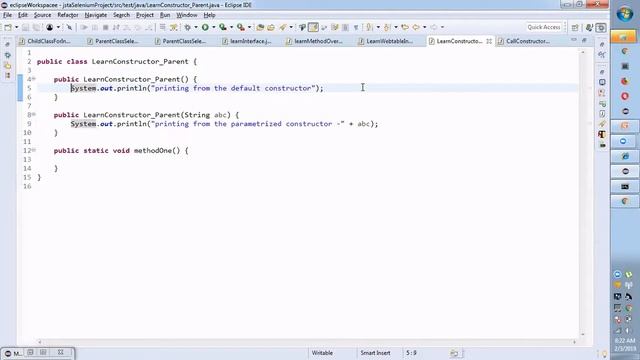Collapse the fold marker on line 12
The image size is (640, 360).
point(34,150)
